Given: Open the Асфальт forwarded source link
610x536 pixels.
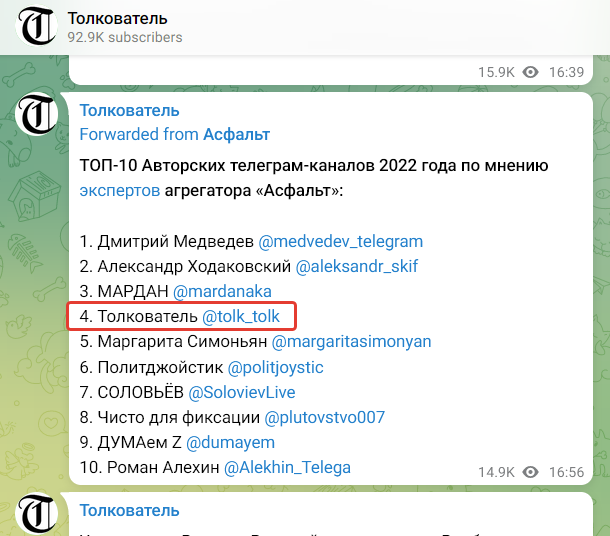Looking at the screenshot, I should [x=237, y=135].
